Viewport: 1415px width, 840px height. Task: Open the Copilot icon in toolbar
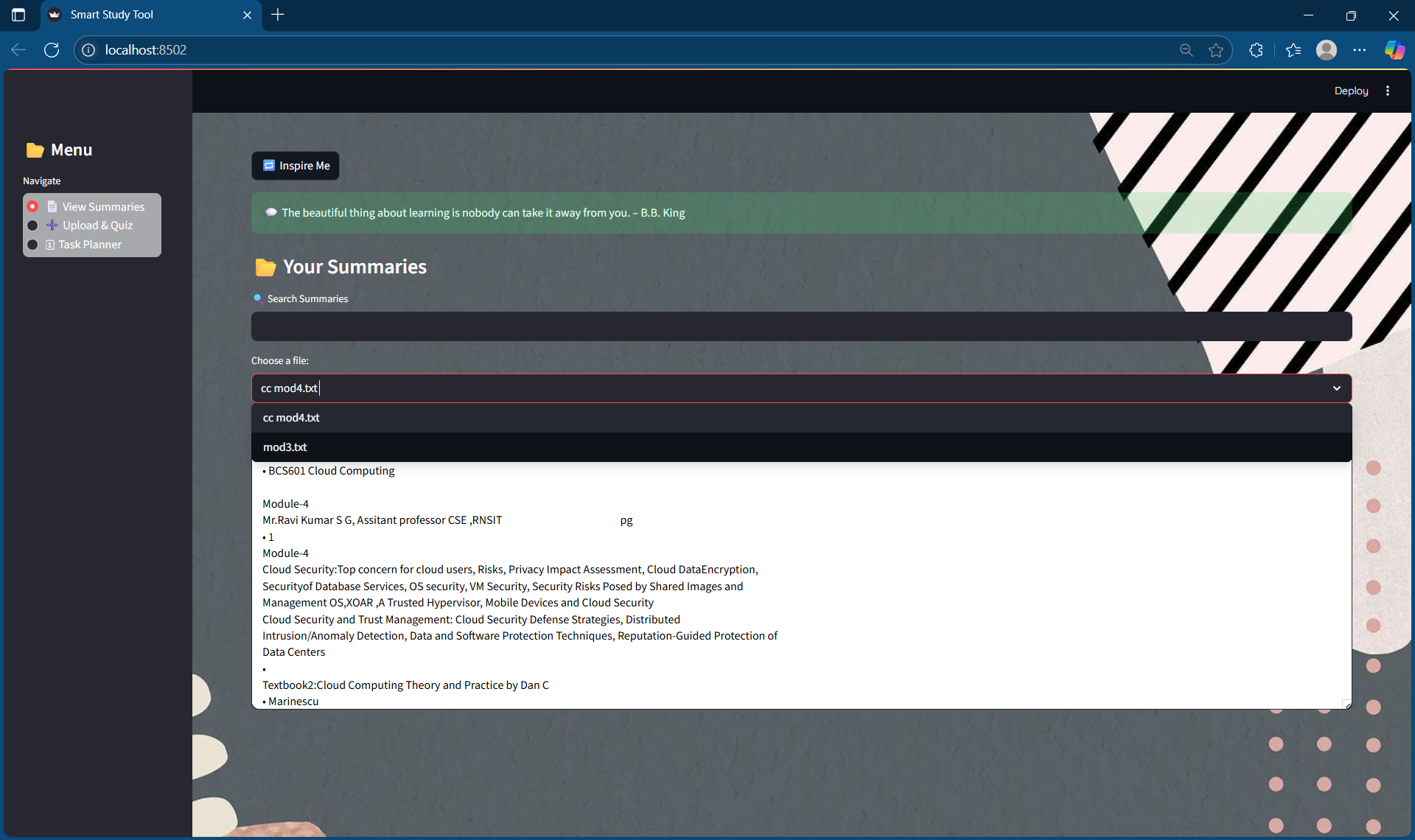click(x=1394, y=50)
